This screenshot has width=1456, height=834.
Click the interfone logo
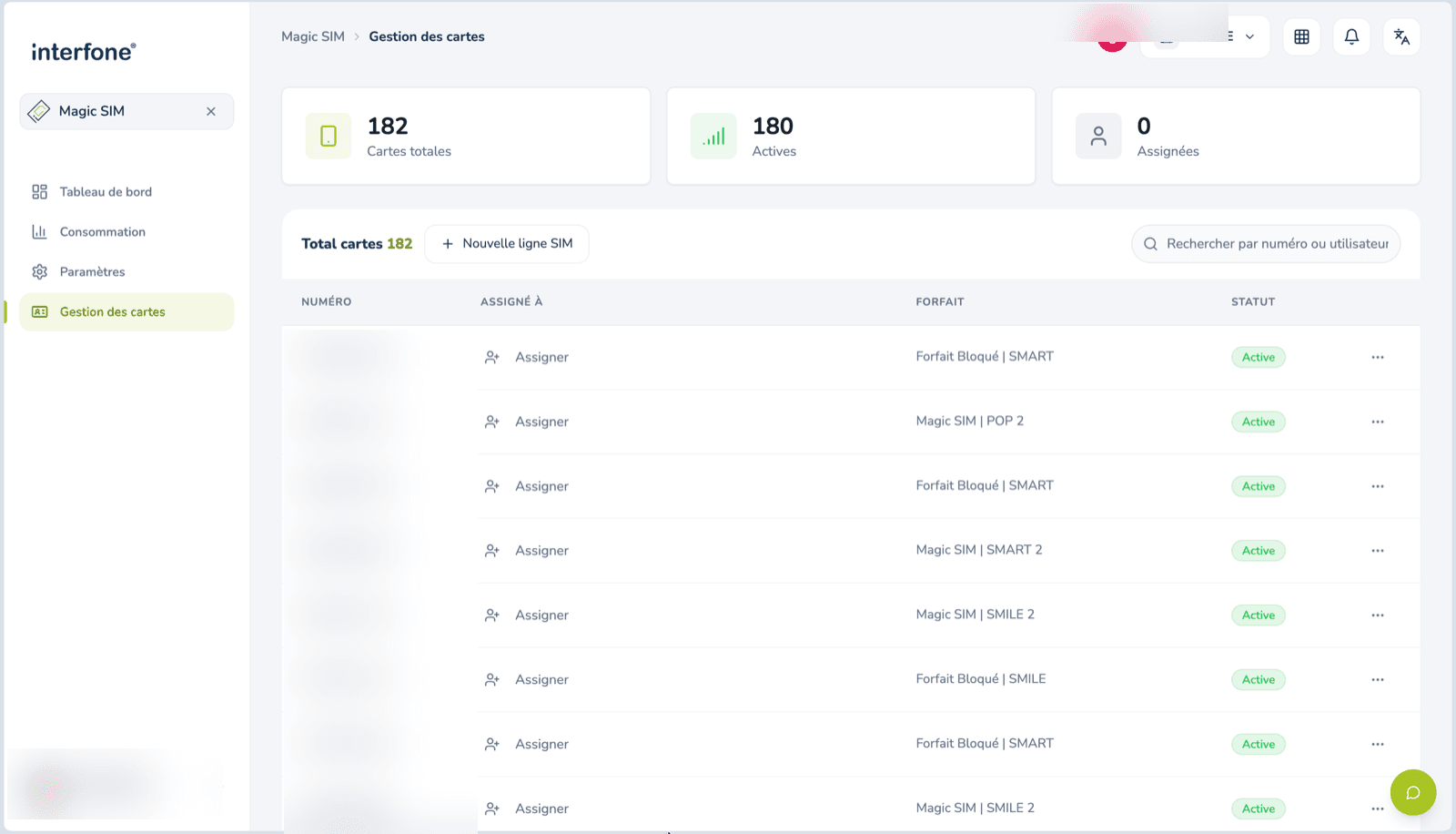click(84, 52)
